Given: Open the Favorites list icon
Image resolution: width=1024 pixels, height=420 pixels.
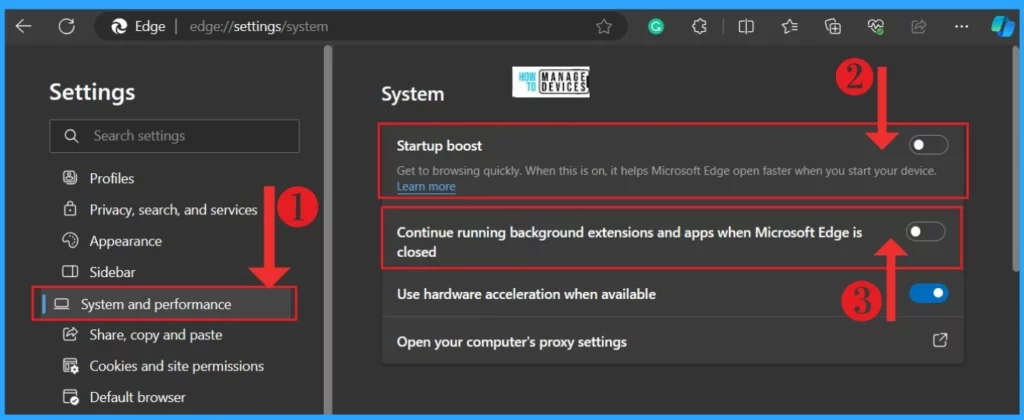Looking at the screenshot, I should [789, 27].
